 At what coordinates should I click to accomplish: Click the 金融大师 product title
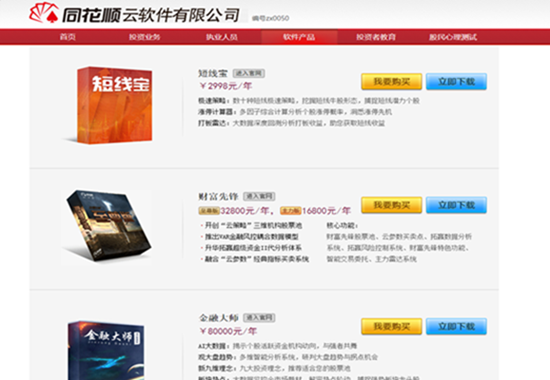(x=218, y=318)
